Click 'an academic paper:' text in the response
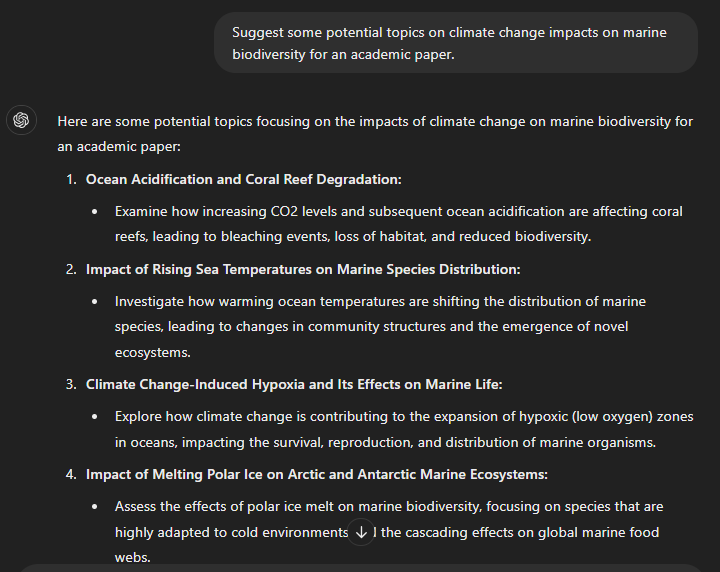 pos(119,146)
